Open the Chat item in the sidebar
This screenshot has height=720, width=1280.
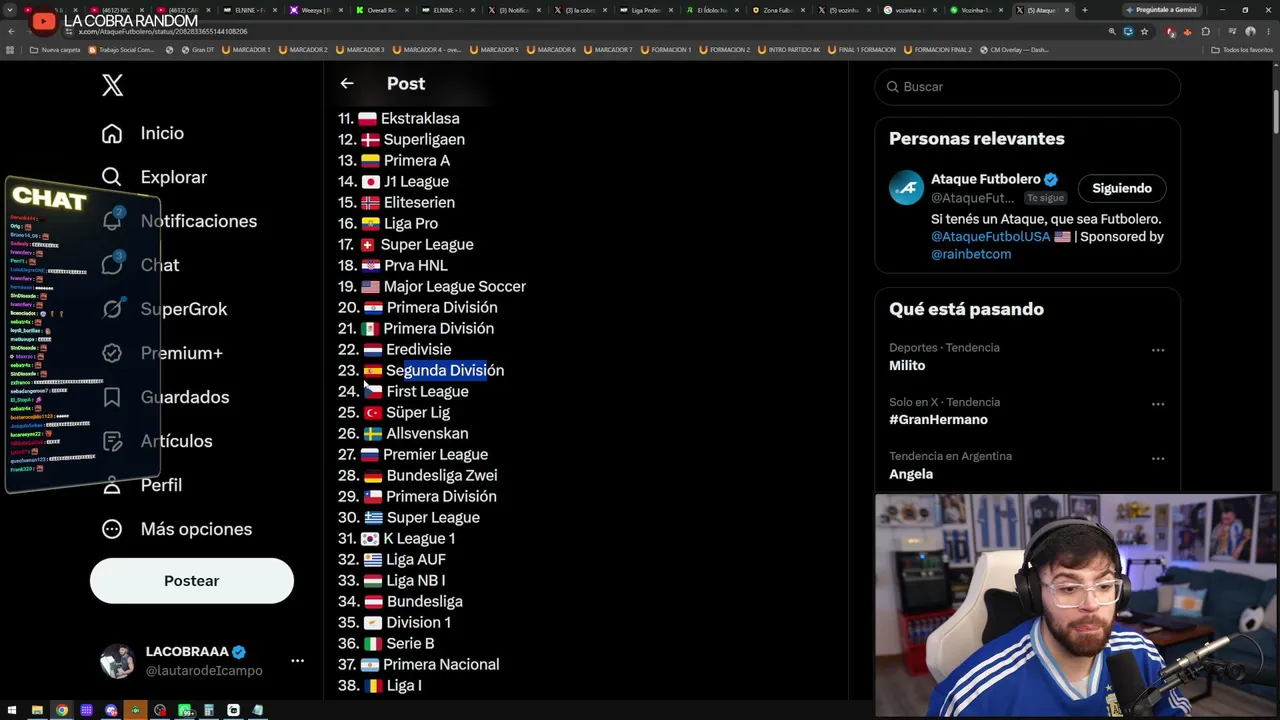[x=141, y=265]
